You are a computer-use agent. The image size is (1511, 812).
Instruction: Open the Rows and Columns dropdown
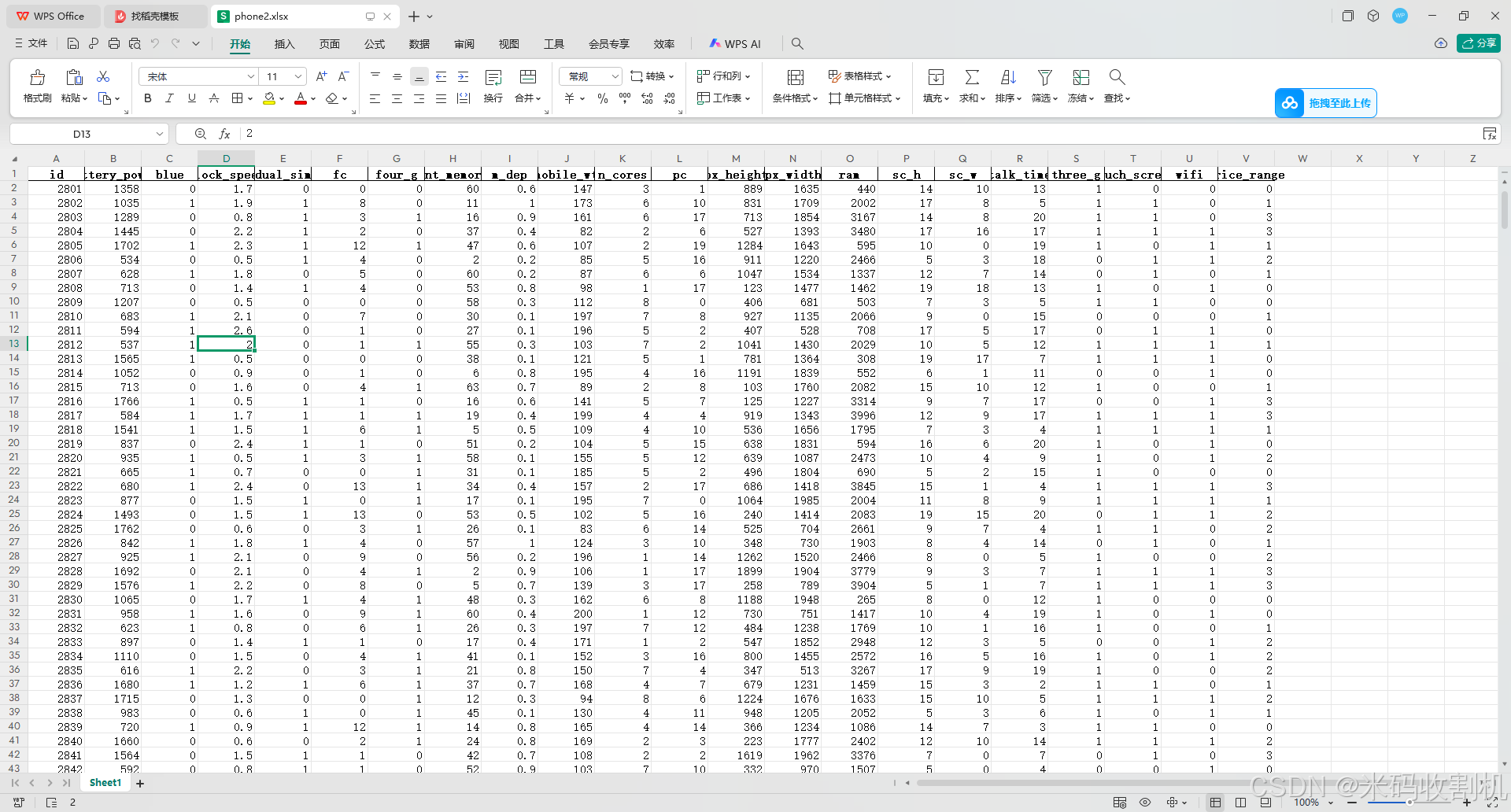pos(724,76)
